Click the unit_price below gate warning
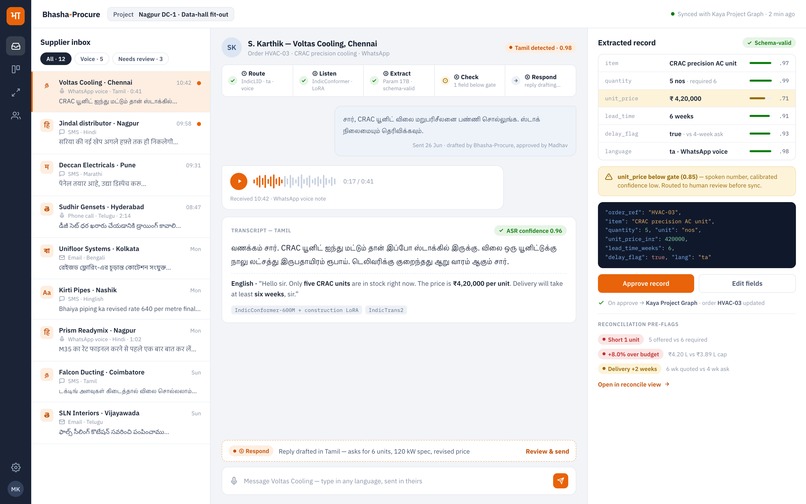The height and width of the screenshot is (504, 806). pyautogui.click(x=697, y=181)
